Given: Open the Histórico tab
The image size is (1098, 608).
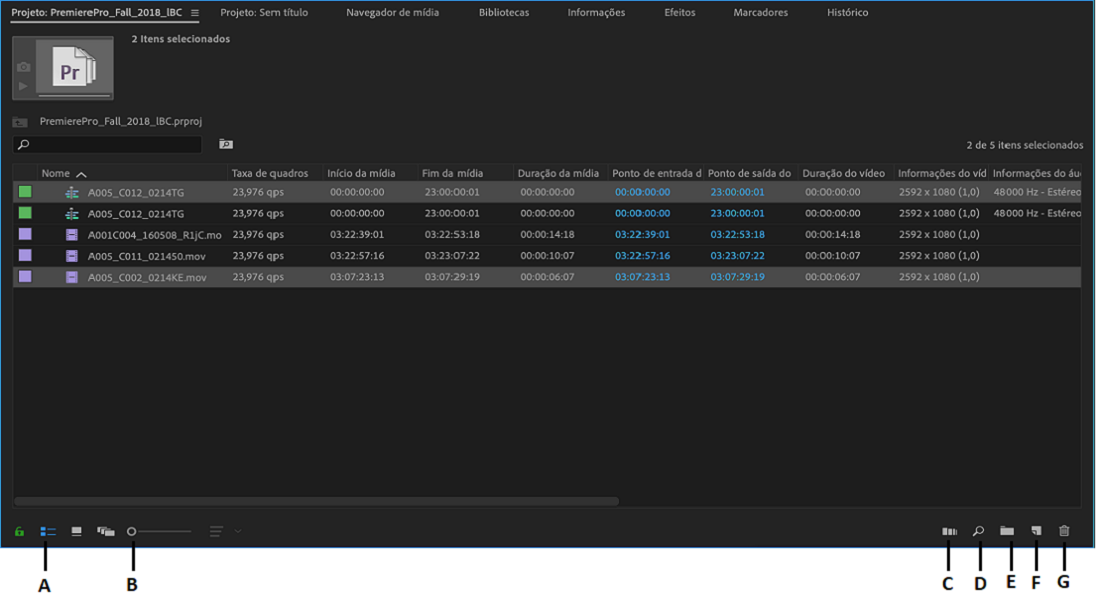Looking at the screenshot, I should coord(847,13).
